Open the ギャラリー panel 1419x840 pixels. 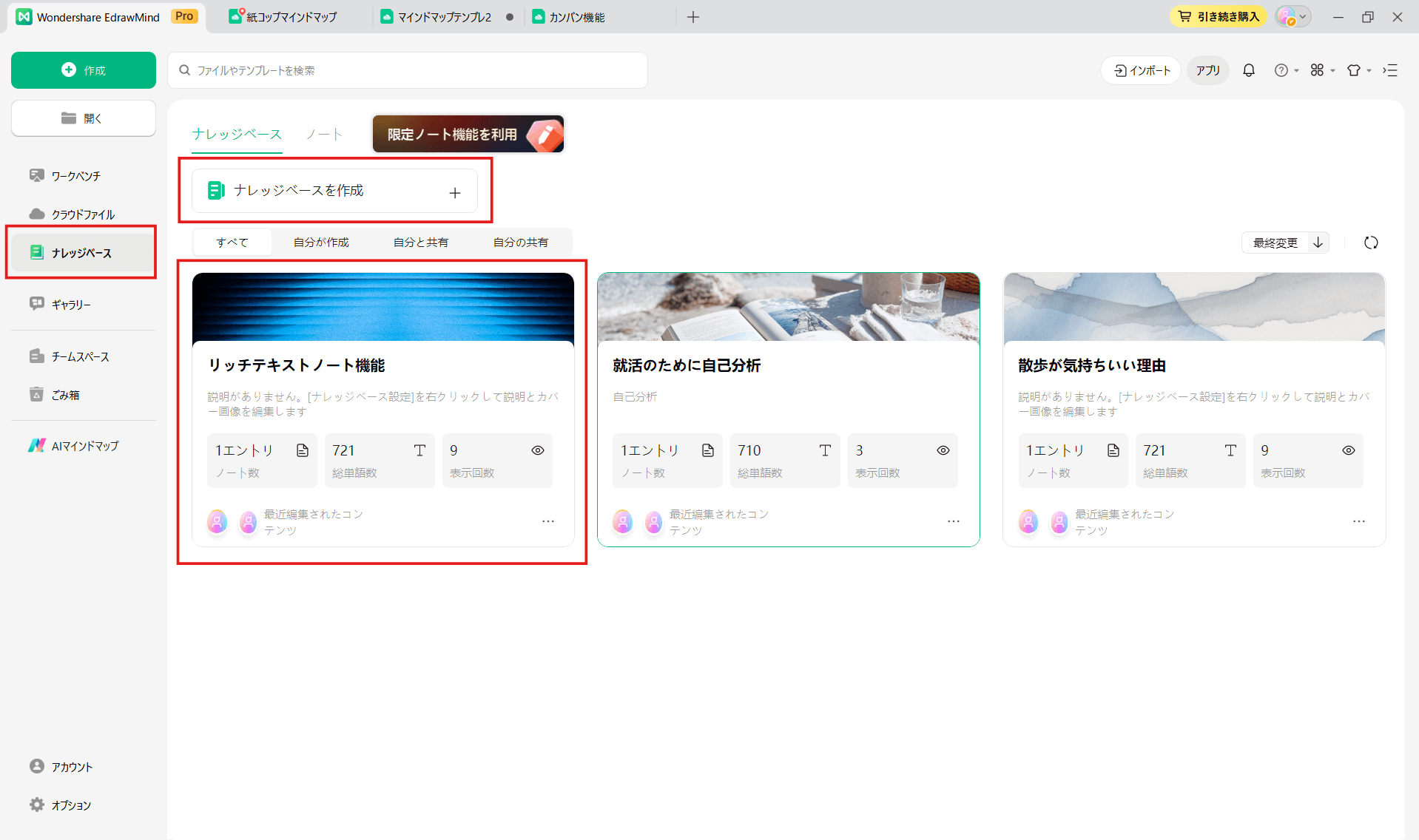coord(70,304)
